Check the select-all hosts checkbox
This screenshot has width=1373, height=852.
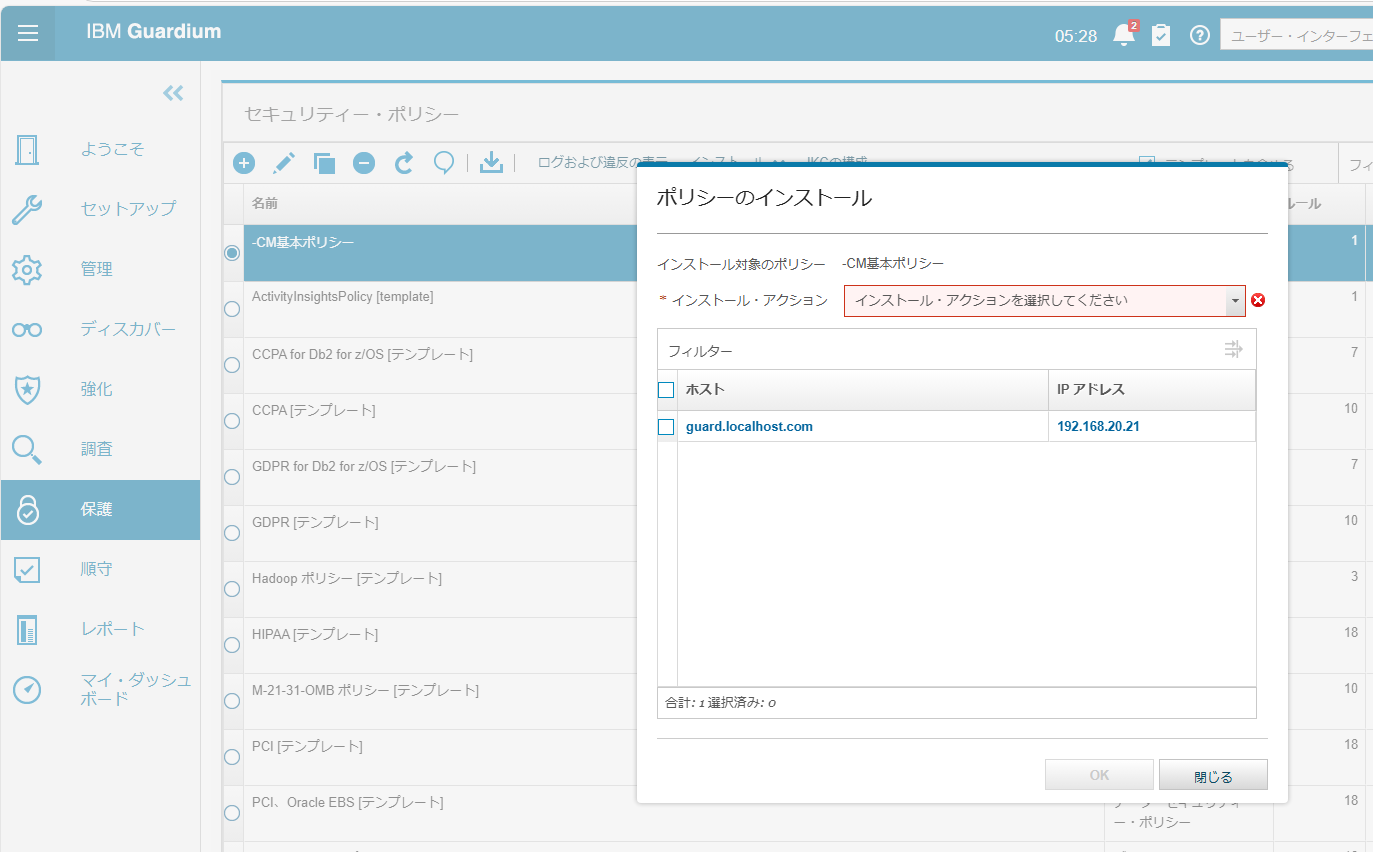tap(666, 390)
